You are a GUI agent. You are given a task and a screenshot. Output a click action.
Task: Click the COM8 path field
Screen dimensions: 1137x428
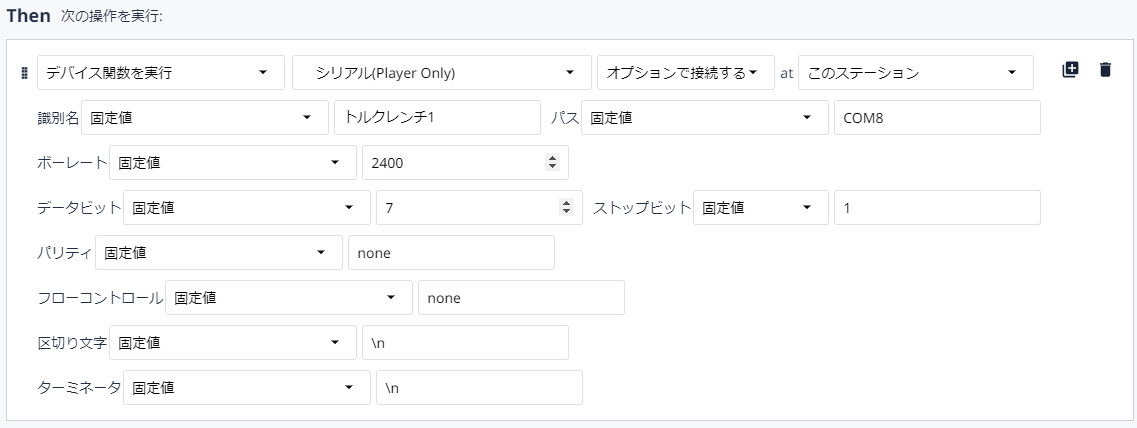point(937,118)
